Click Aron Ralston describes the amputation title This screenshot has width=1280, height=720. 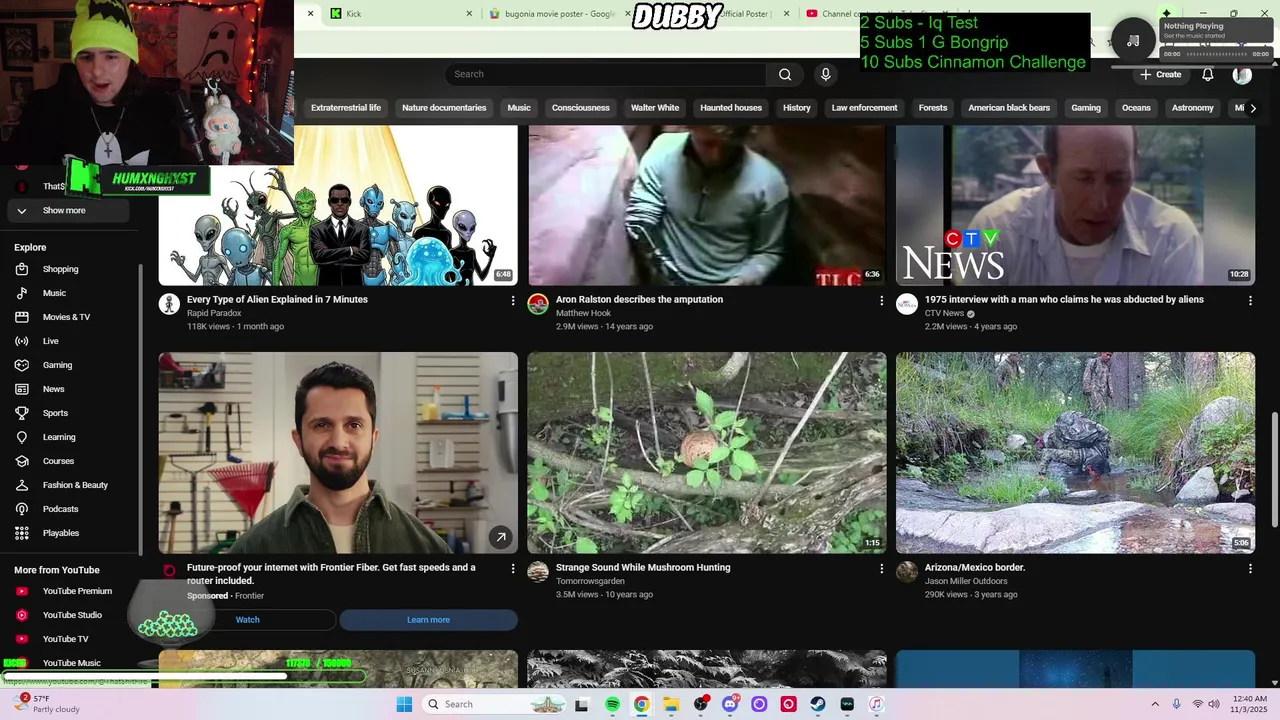[x=639, y=300]
